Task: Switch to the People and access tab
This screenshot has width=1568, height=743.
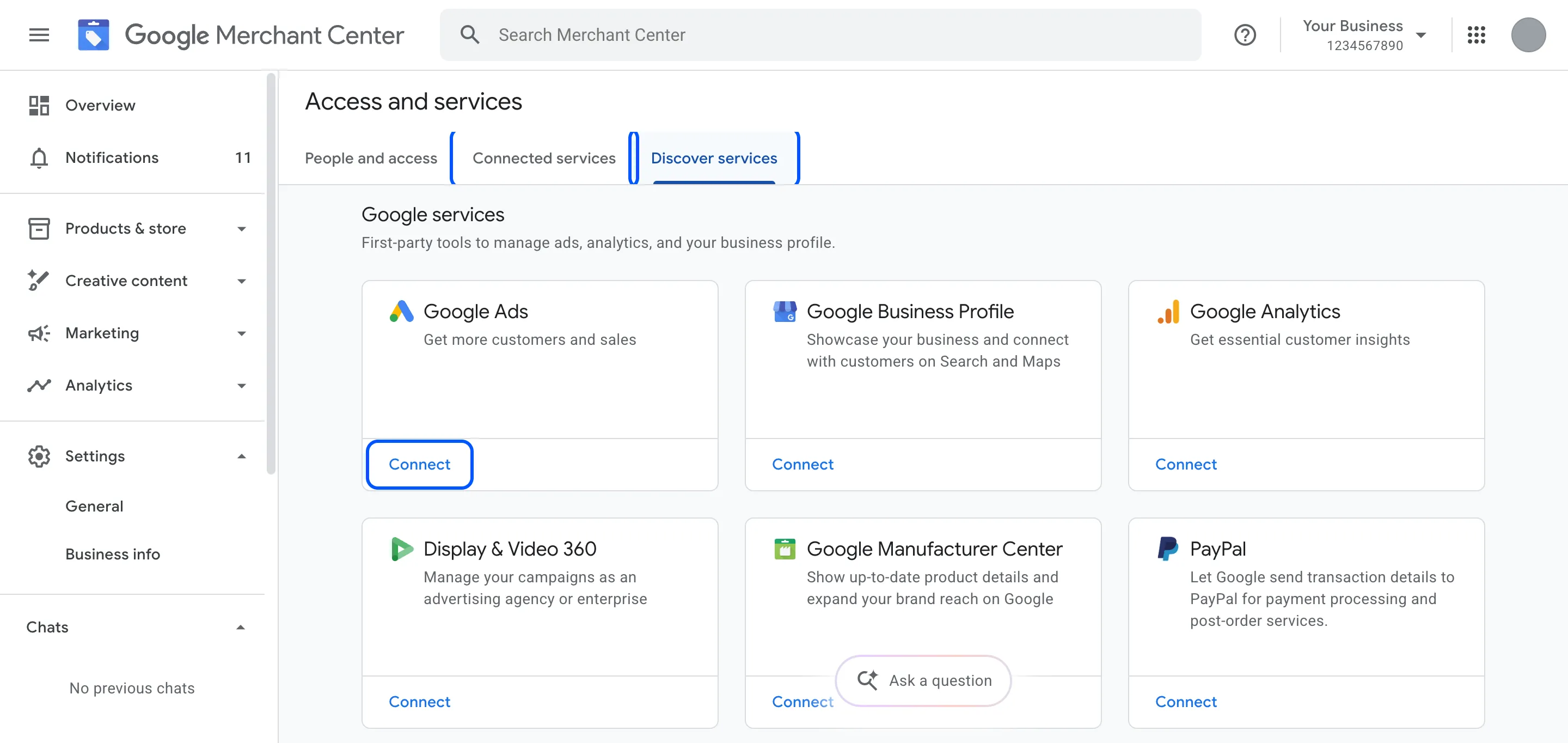Action: point(371,159)
